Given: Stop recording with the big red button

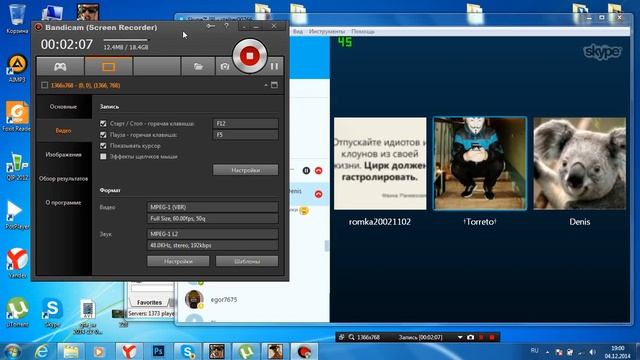Looking at the screenshot, I should point(250,56).
